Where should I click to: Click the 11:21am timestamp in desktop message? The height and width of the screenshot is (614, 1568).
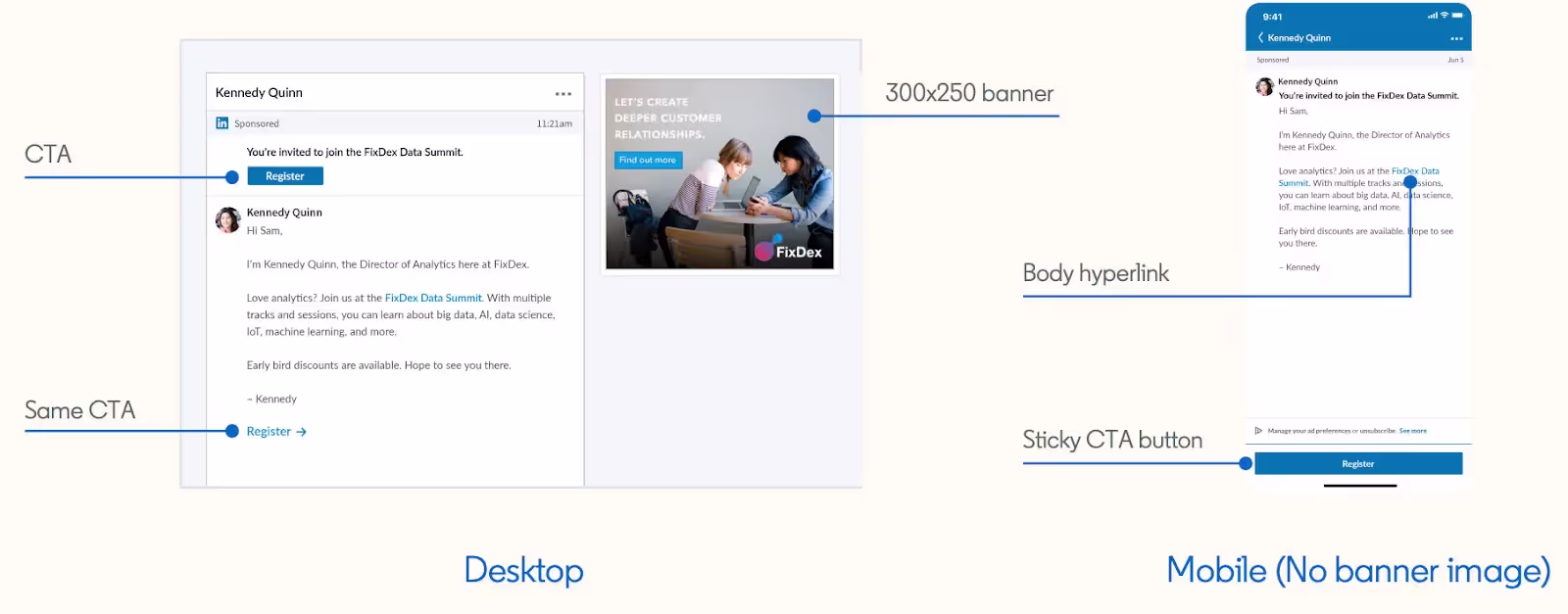tap(555, 124)
